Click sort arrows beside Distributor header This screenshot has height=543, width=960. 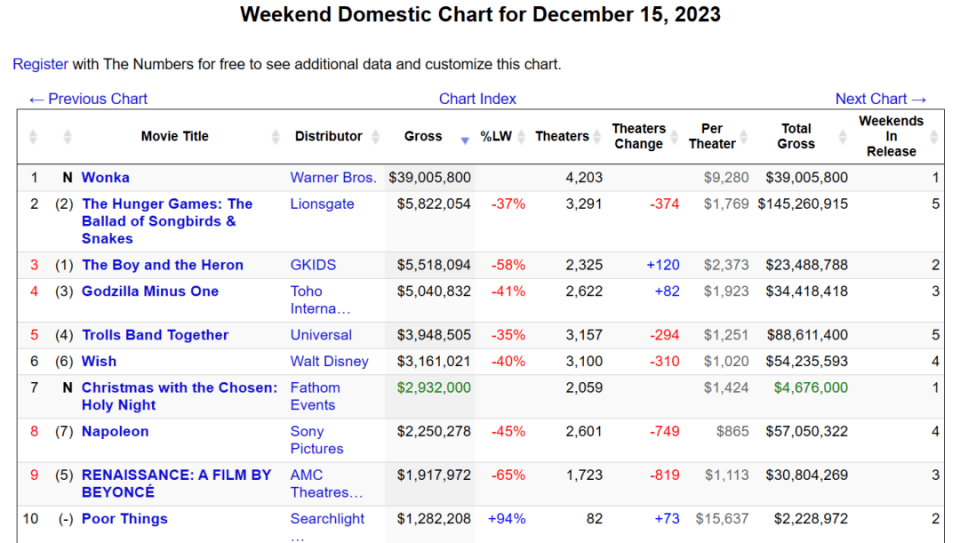pos(376,137)
